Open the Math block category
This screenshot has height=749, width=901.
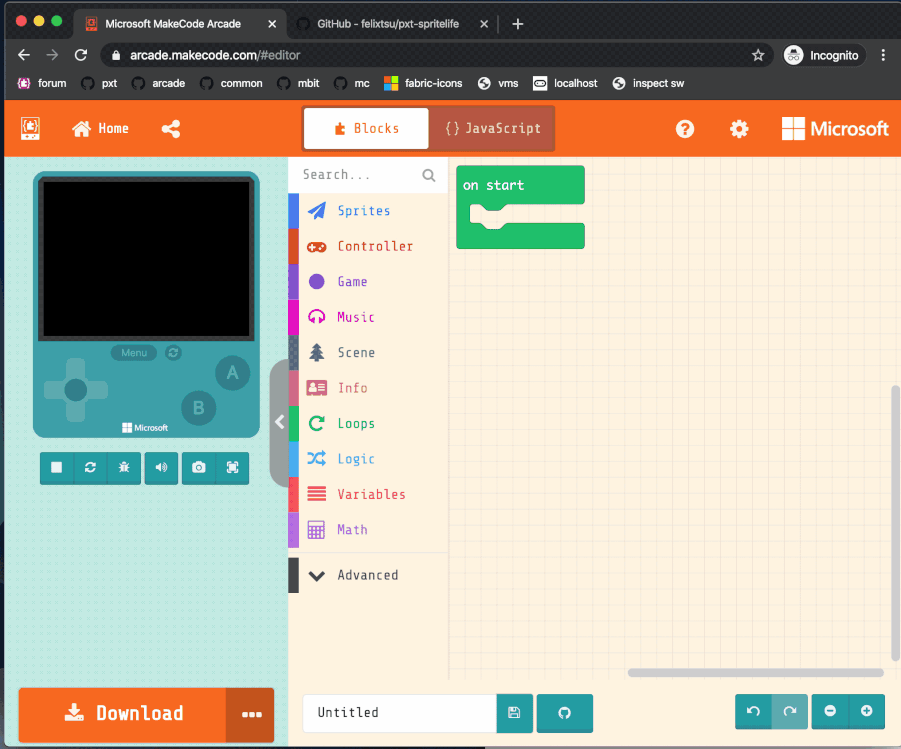pos(368,530)
